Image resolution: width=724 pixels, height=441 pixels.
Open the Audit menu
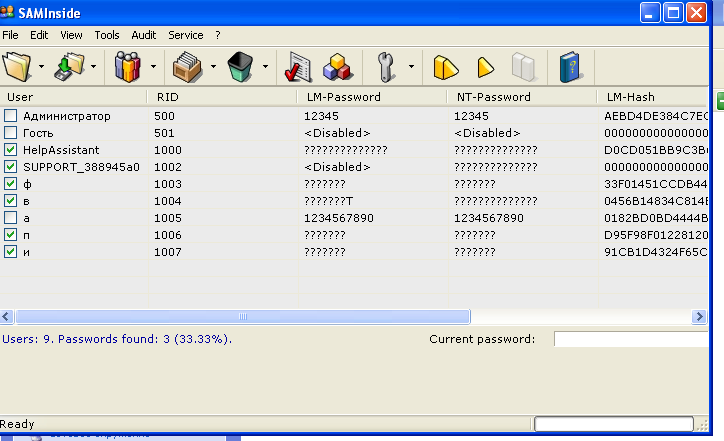[x=144, y=35]
